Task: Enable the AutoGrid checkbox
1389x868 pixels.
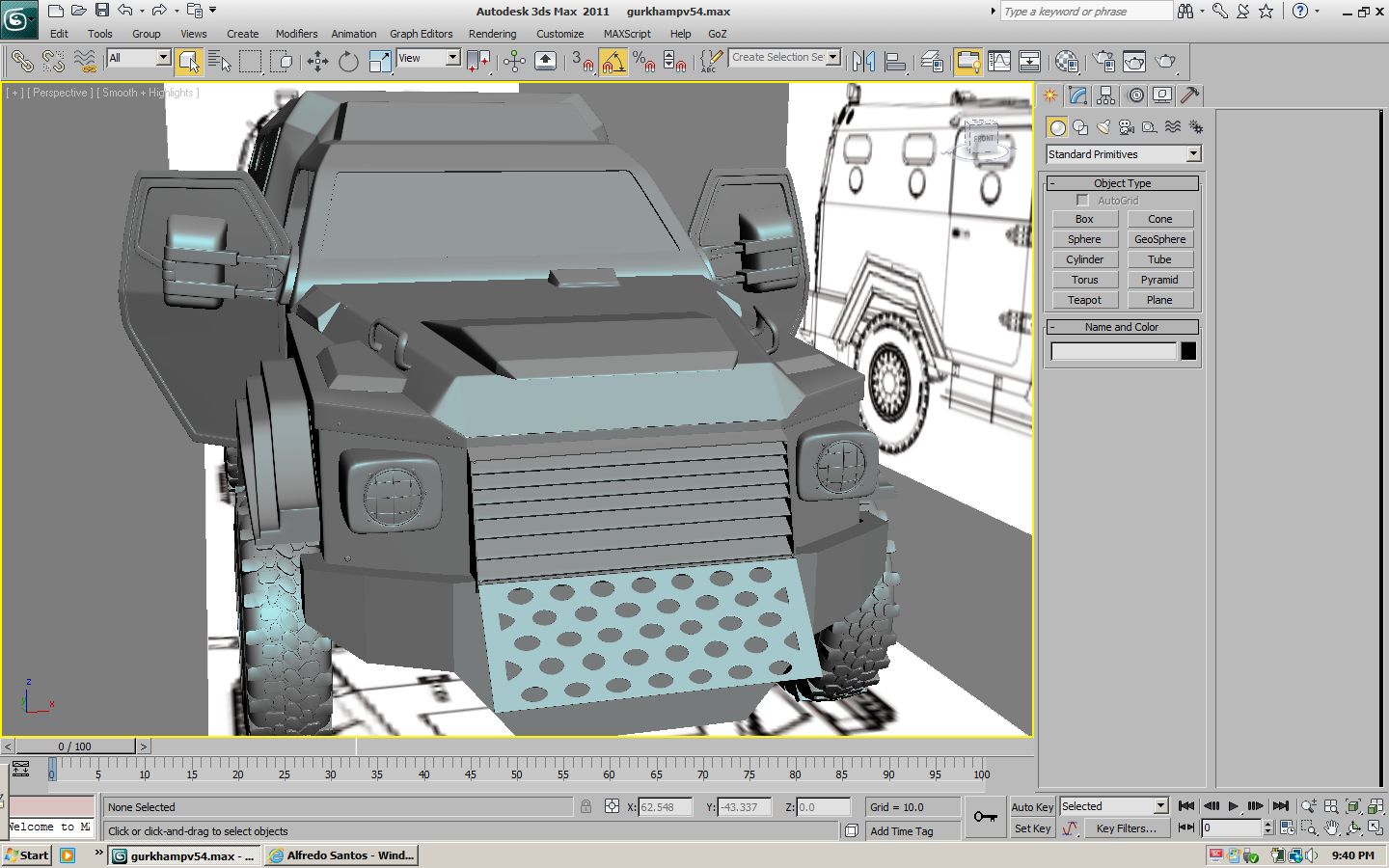Action: point(1082,201)
